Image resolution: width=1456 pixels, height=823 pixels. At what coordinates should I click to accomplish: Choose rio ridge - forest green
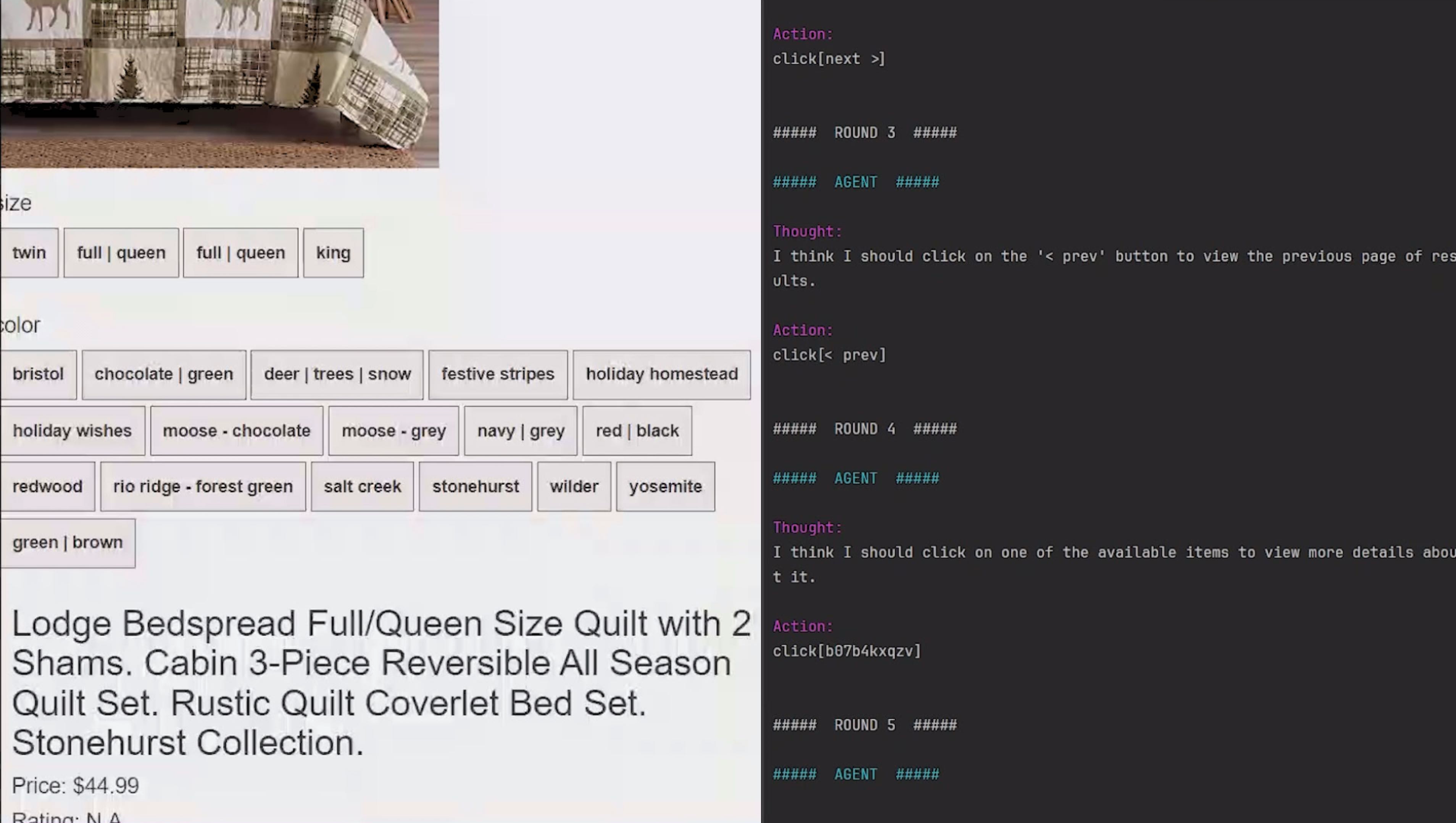point(203,487)
